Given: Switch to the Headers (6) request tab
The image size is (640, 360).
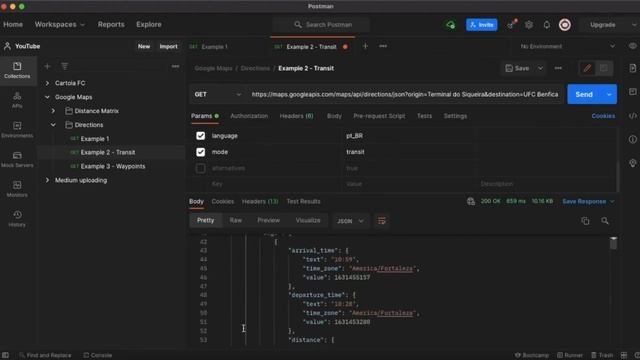Looking at the screenshot, I should [296, 116].
